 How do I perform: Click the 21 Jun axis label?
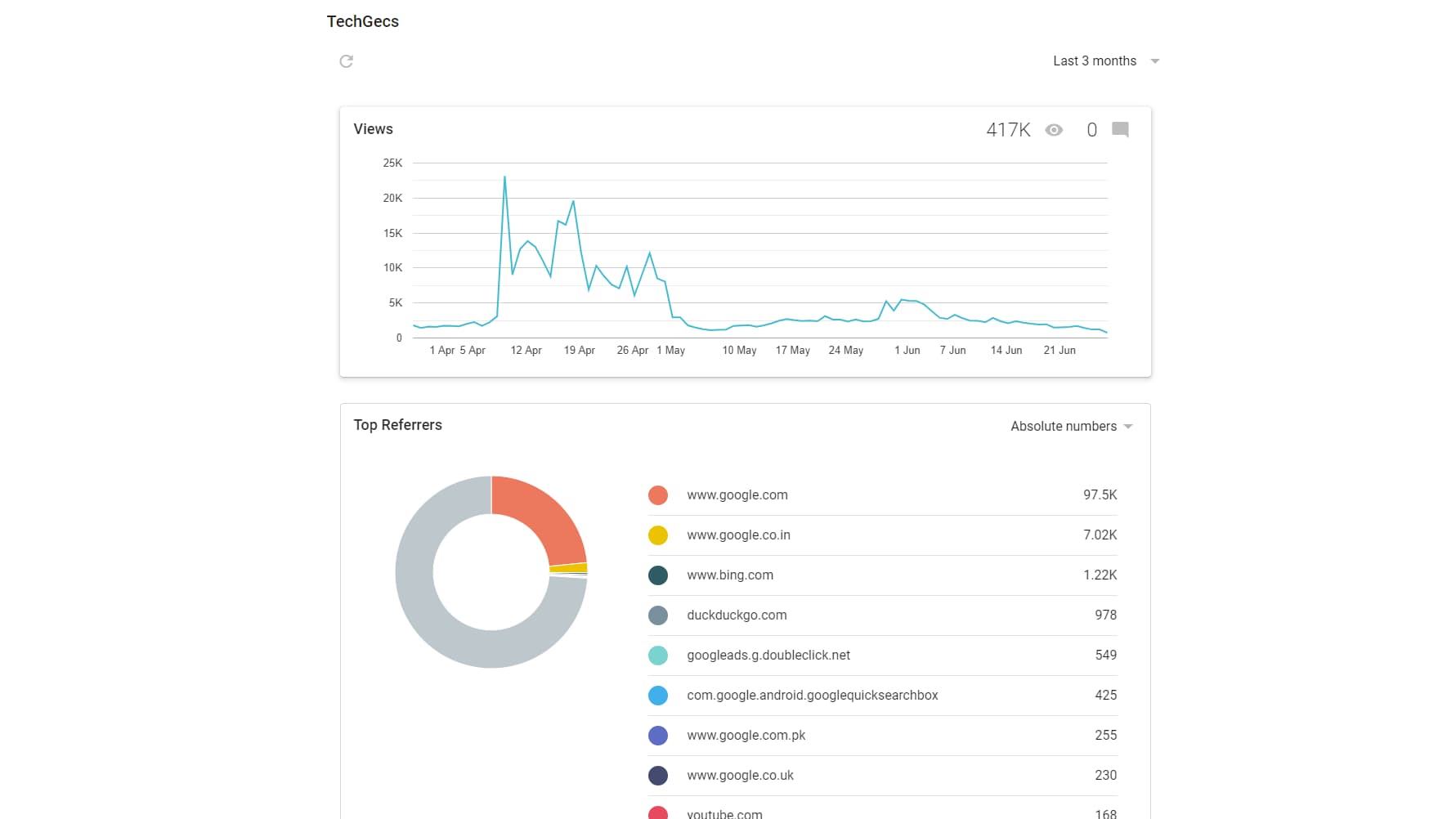click(x=1060, y=351)
